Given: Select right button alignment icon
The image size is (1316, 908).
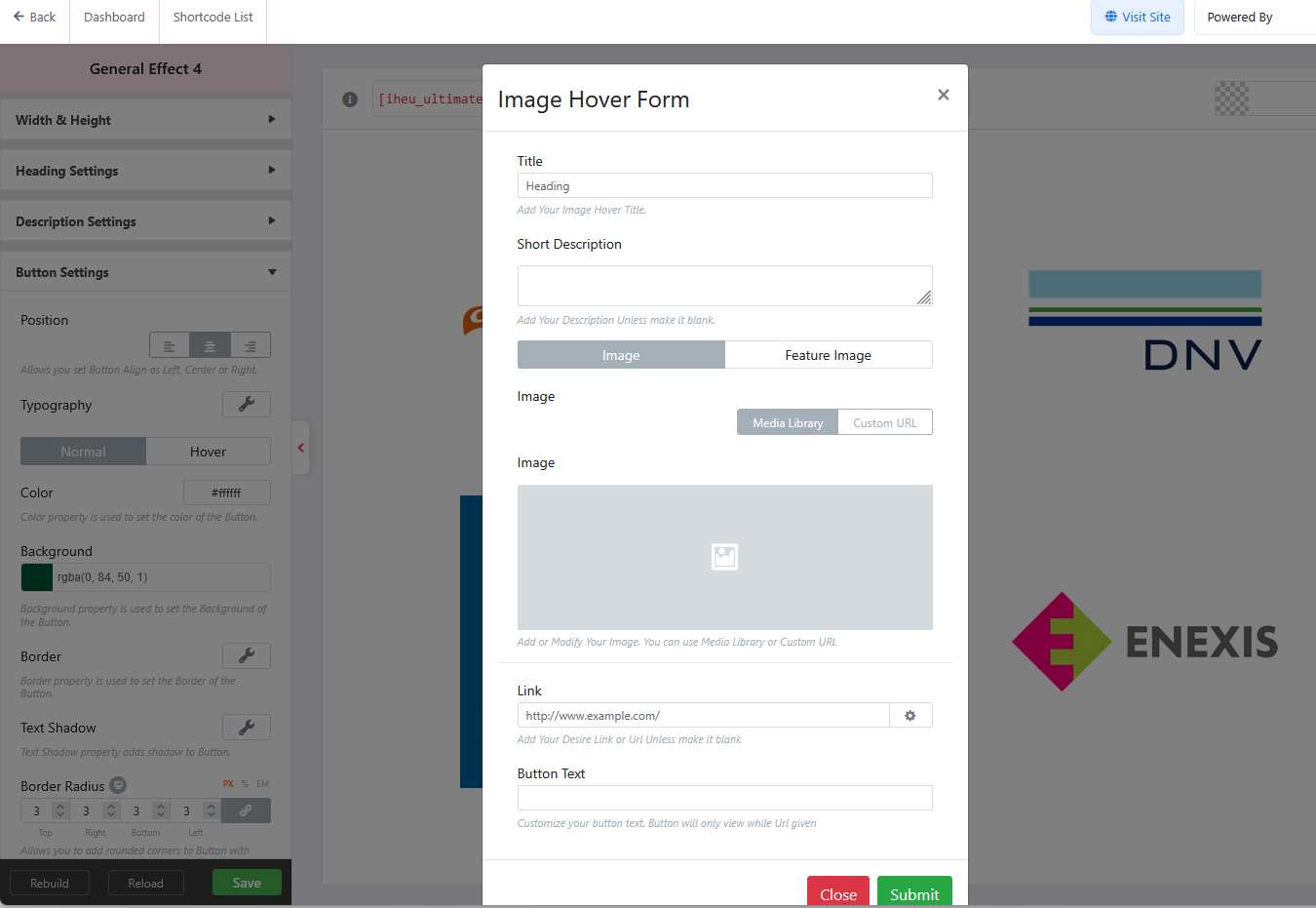Looking at the screenshot, I should click(x=251, y=346).
